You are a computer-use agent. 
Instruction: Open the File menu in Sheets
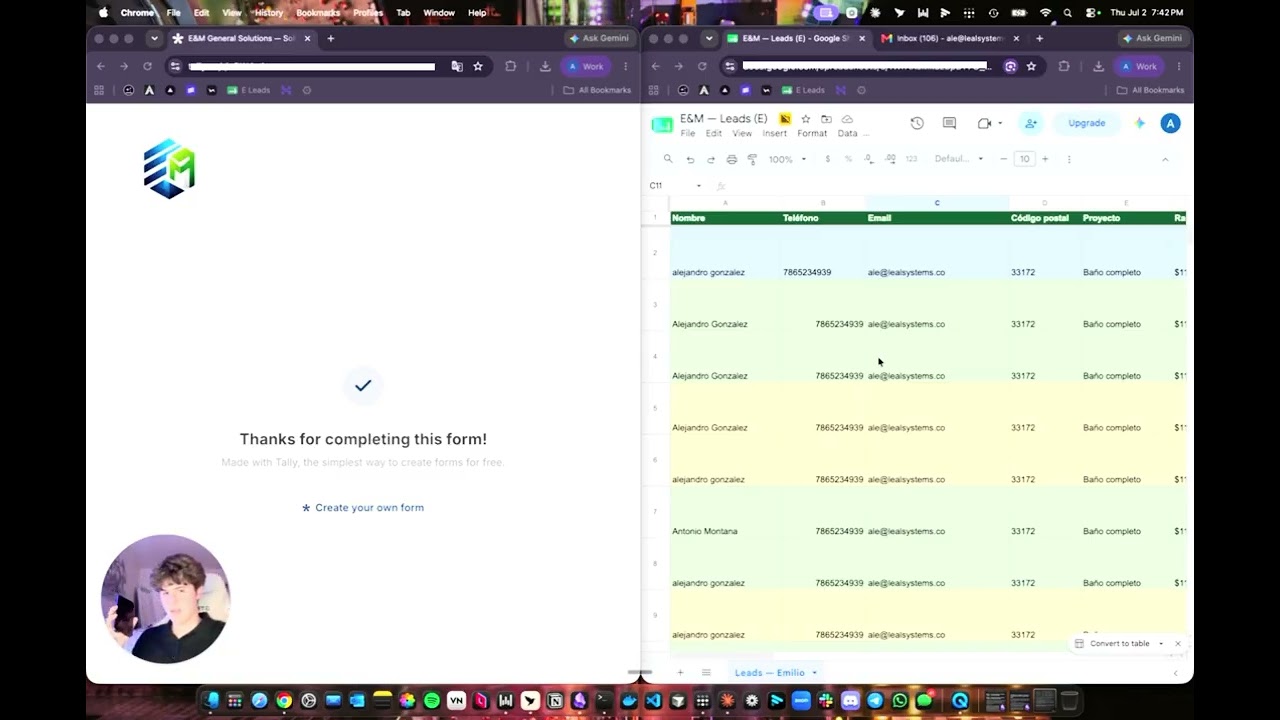688,133
